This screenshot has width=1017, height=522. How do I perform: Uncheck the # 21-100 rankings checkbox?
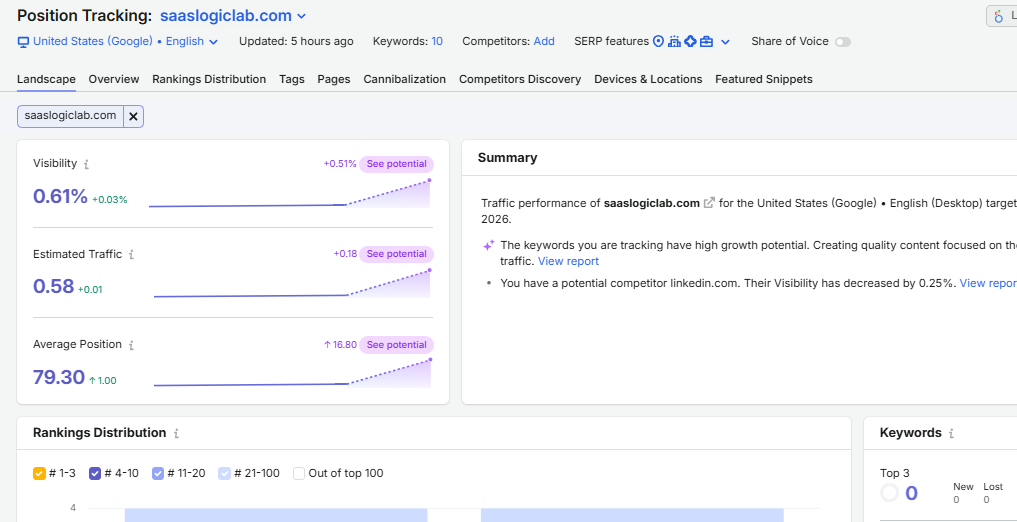point(224,473)
